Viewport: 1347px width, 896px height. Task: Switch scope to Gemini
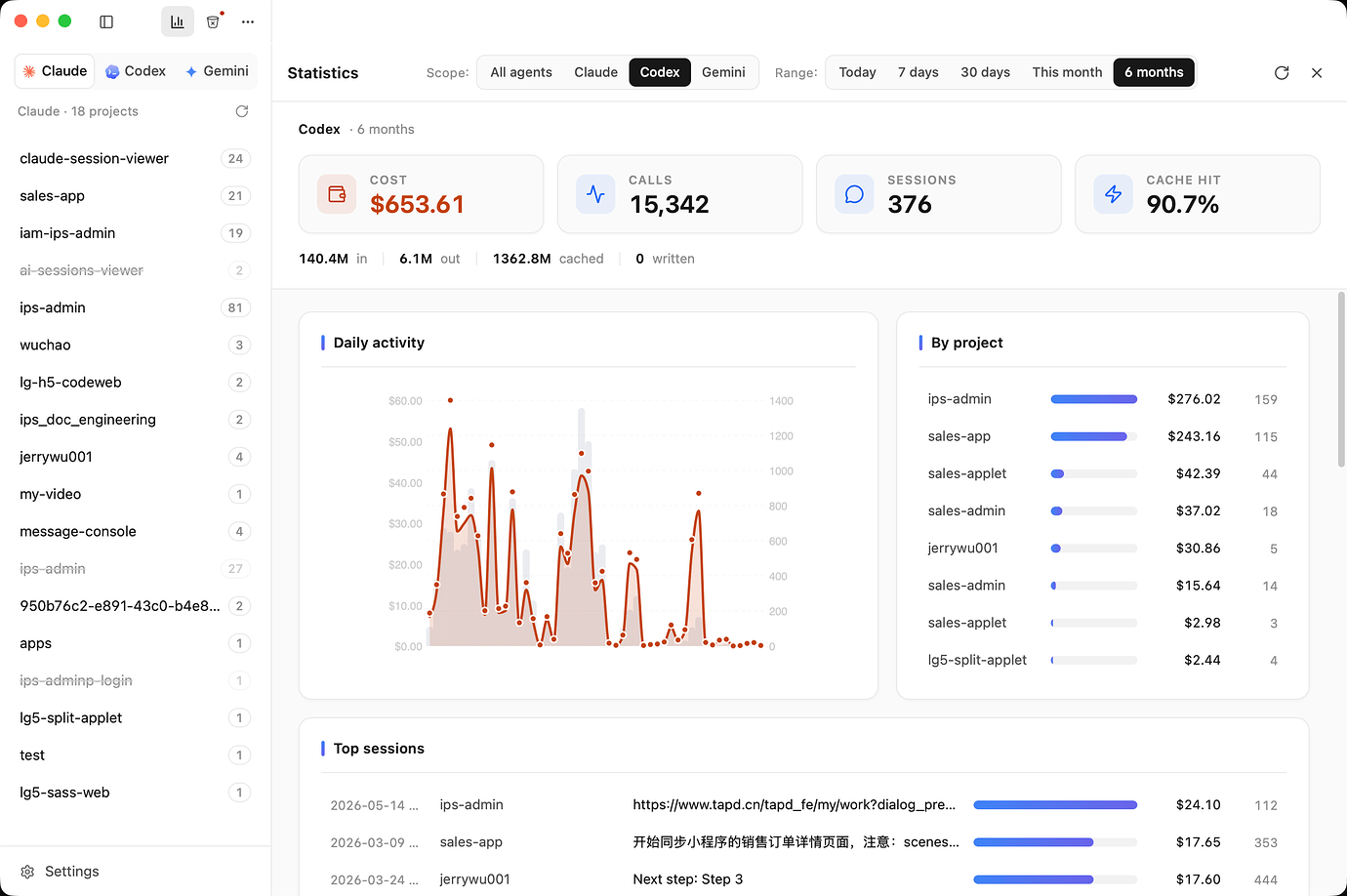click(x=723, y=72)
